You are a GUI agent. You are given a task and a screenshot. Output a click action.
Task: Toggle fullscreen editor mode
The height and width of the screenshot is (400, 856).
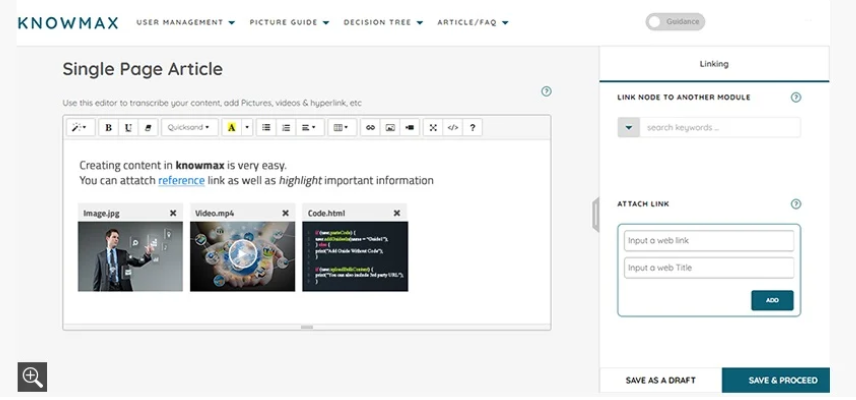point(433,128)
